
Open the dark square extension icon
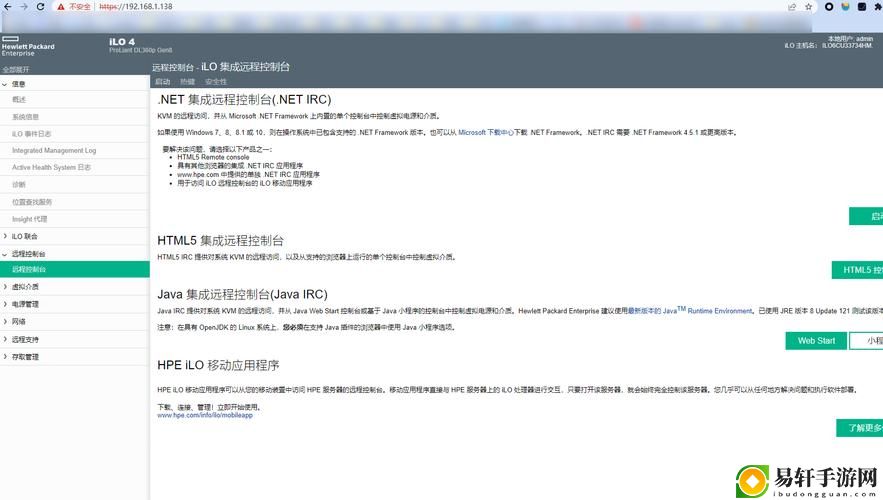tap(862, 7)
